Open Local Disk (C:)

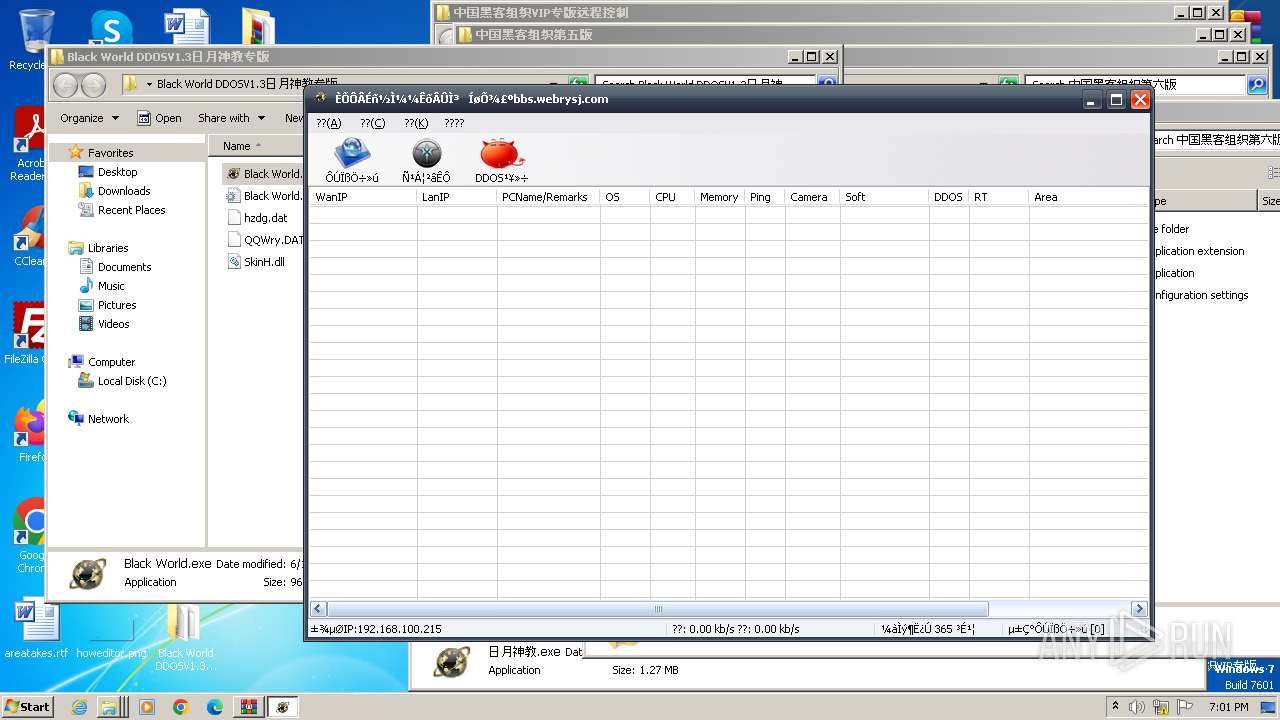click(131, 381)
